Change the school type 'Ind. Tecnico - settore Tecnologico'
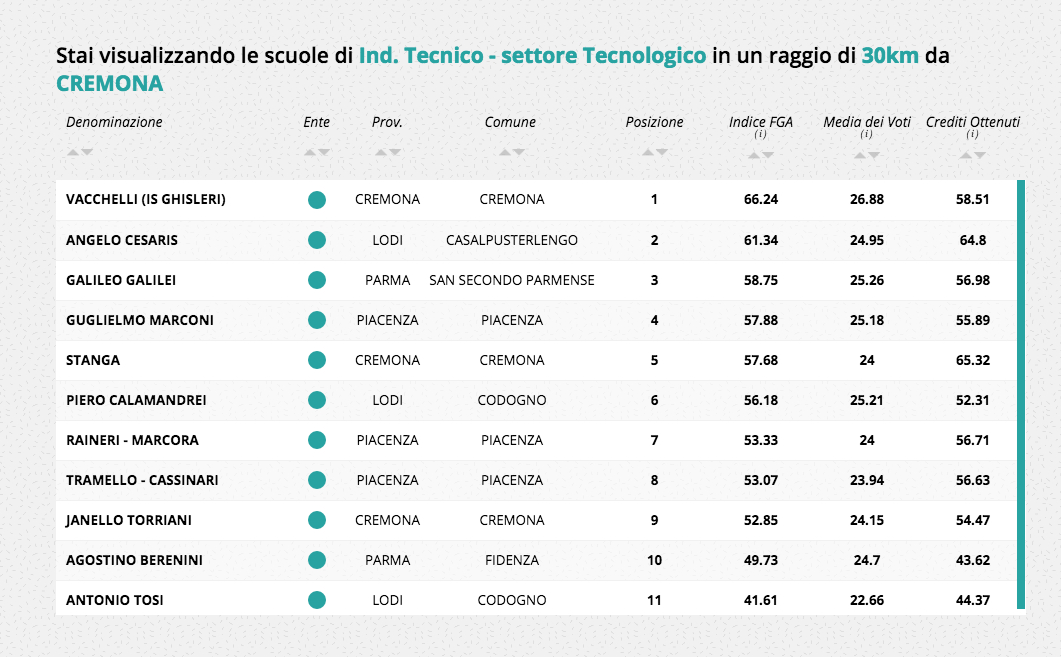Viewport: 1061px width, 657px height. [x=532, y=56]
